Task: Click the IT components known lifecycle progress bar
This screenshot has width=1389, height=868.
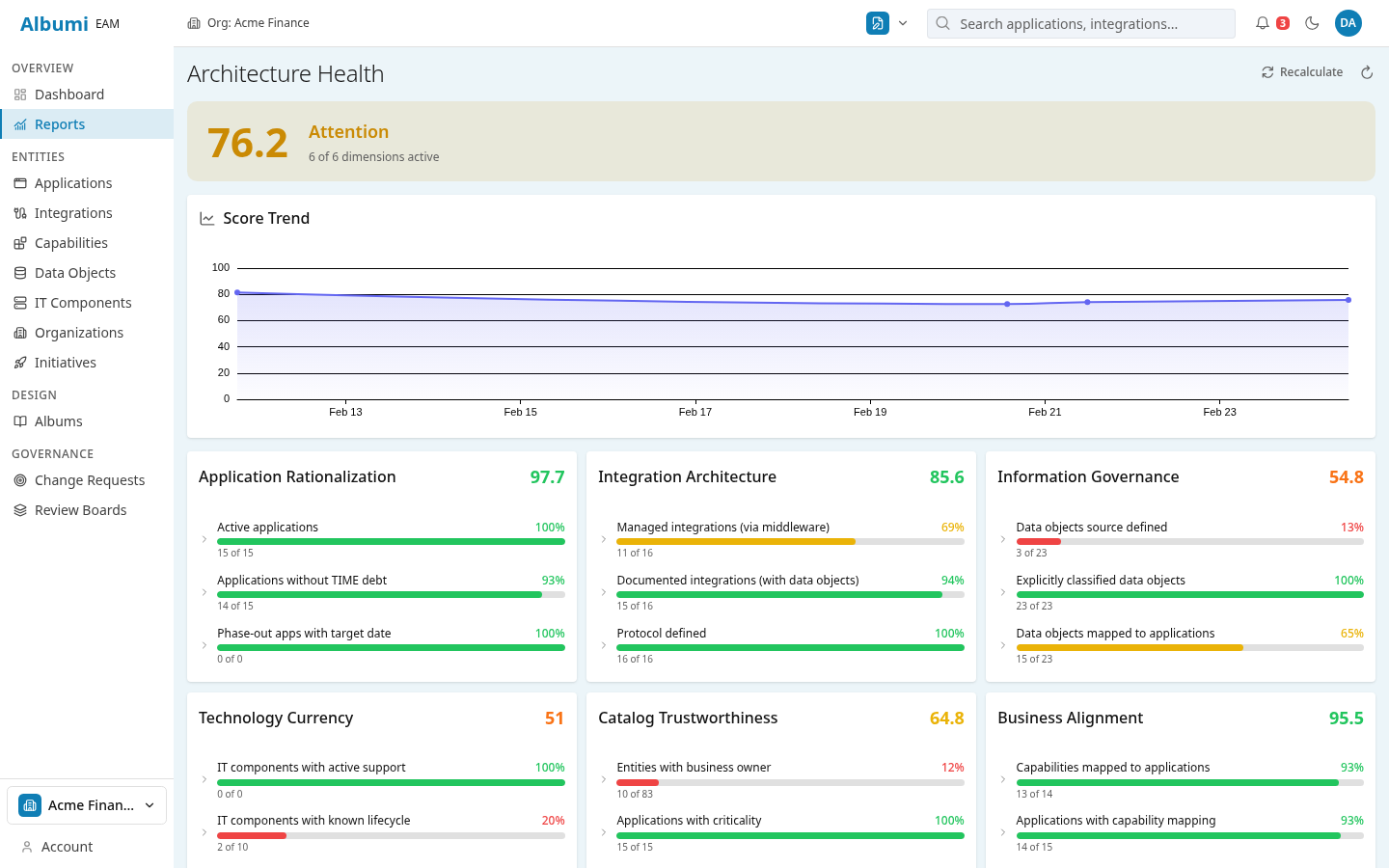Action: pyautogui.click(x=391, y=835)
